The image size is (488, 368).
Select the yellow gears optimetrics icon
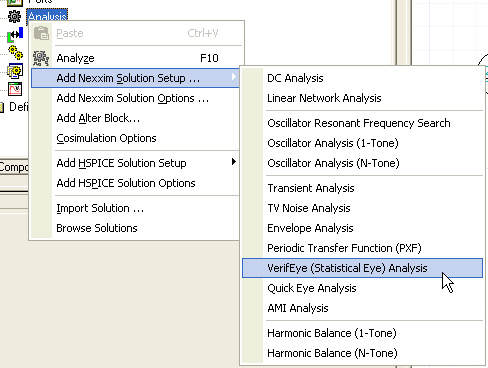click(15, 53)
